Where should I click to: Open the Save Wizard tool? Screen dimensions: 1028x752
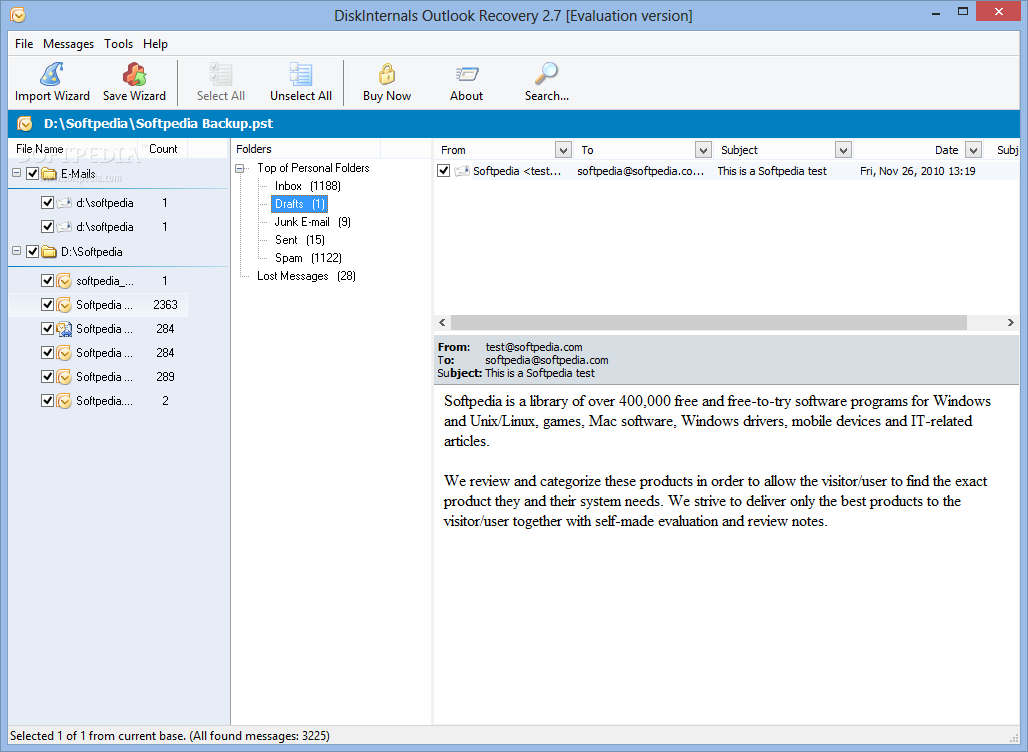point(134,82)
